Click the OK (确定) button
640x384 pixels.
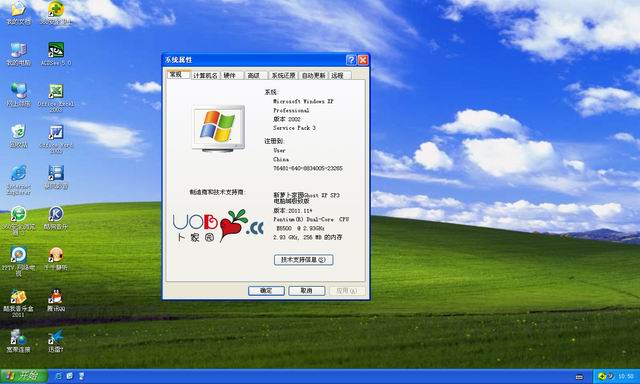266,291
